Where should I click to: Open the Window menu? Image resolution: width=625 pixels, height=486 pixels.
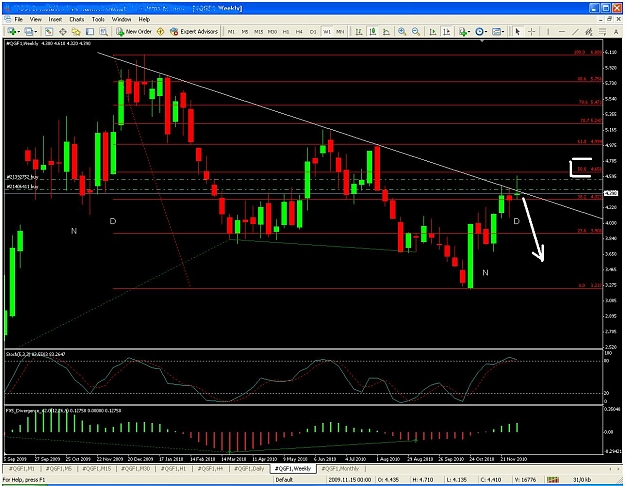[121, 19]
